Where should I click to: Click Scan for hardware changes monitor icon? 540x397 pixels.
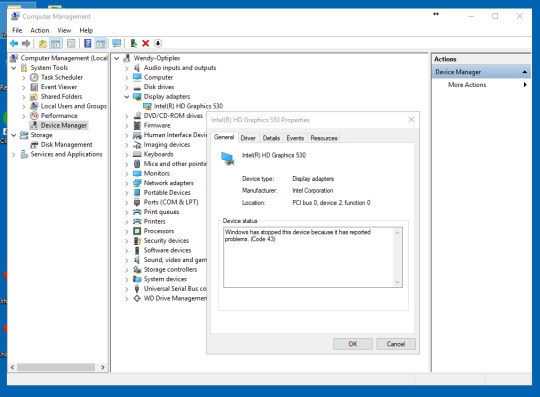(x=117, y=43)
